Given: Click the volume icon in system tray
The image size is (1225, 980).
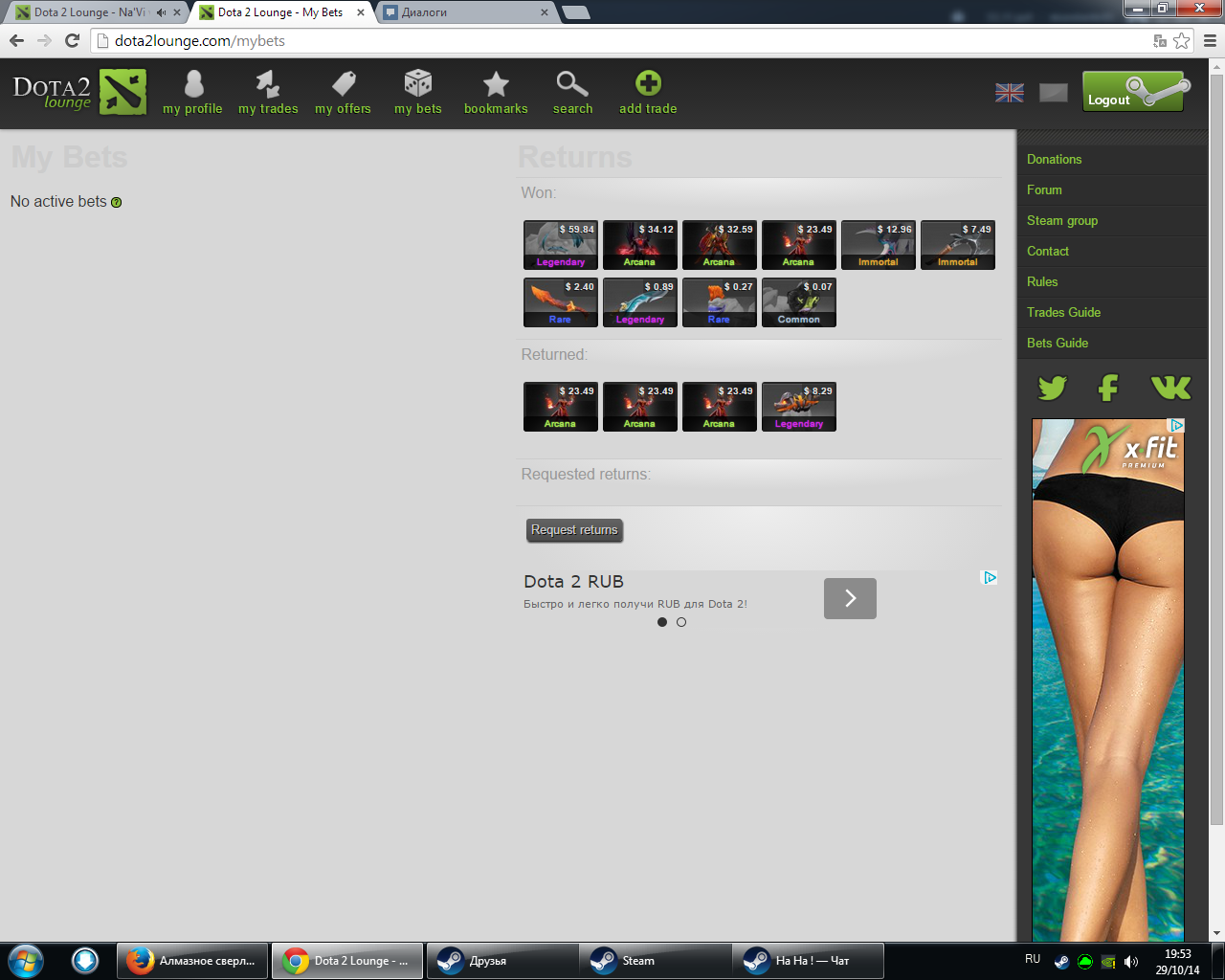Looking at the screenshot, I should tap(1131, 961).
